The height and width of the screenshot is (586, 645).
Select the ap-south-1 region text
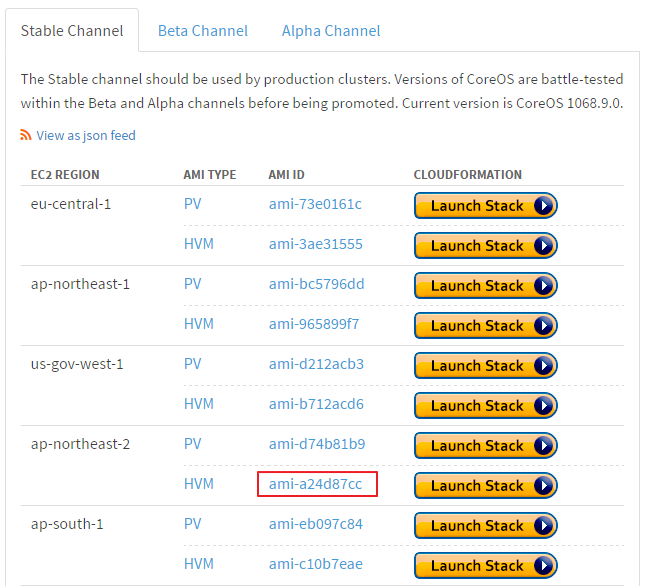coord(67,524)
